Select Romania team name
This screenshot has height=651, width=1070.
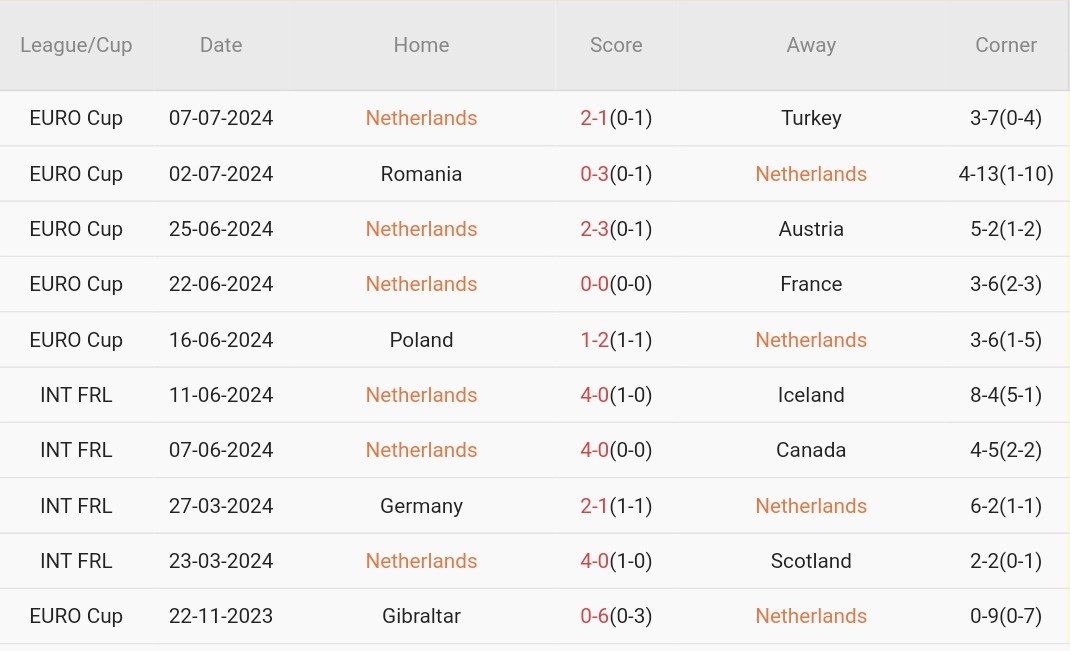coord(421,174)
